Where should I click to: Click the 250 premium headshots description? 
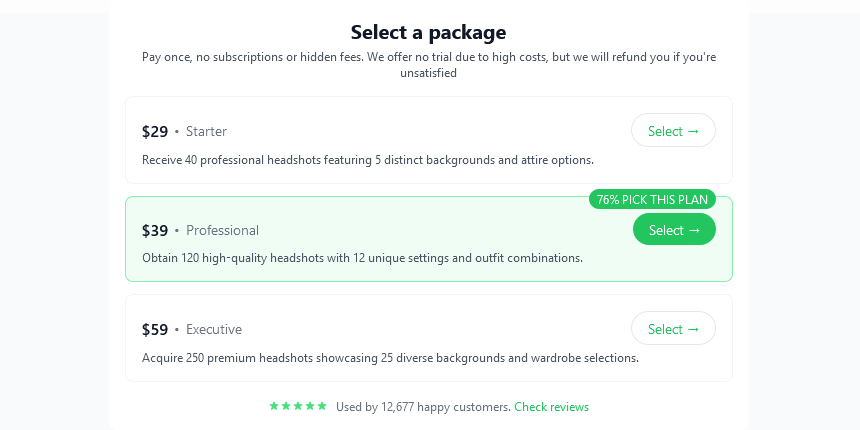tap(390, 357)
